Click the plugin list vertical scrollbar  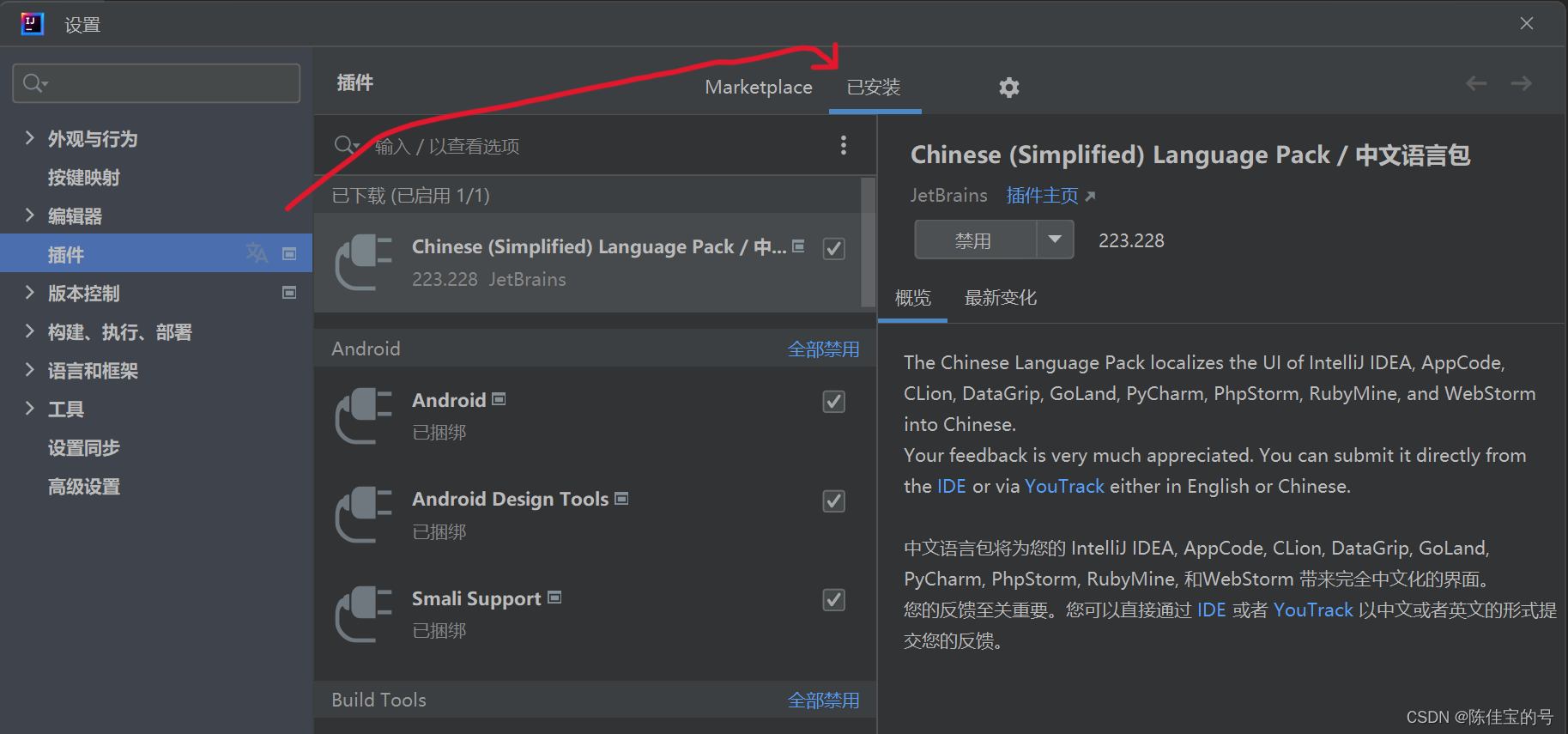tap(868, 242)
